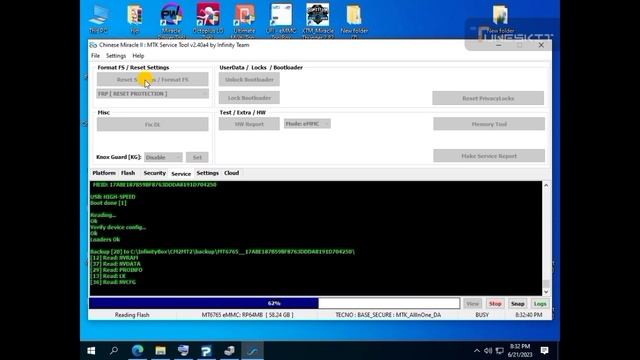Click the [12] Read: NVRAM log line
This screenshot has height=360, width=640.
point(114,258)
